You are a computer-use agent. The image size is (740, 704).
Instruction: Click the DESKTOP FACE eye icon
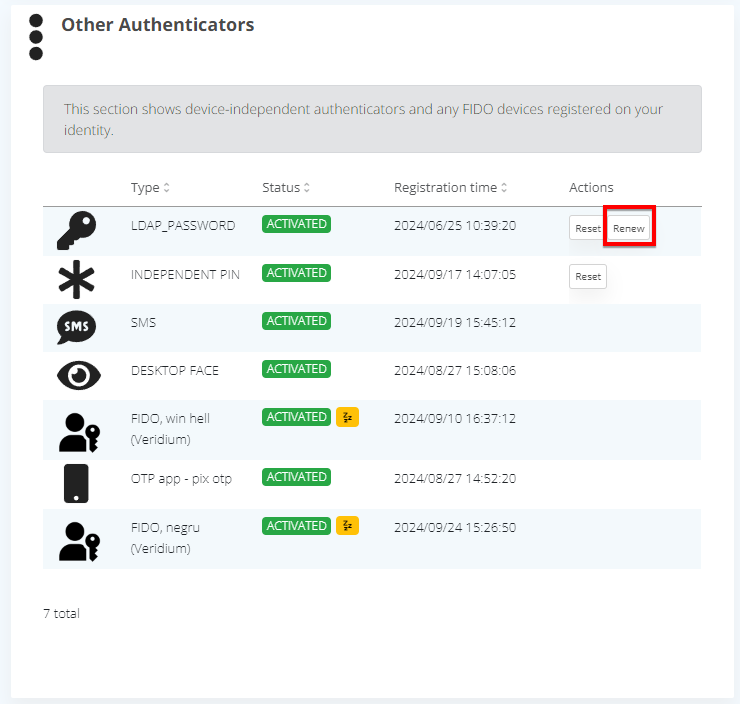(x=77, y=375)
